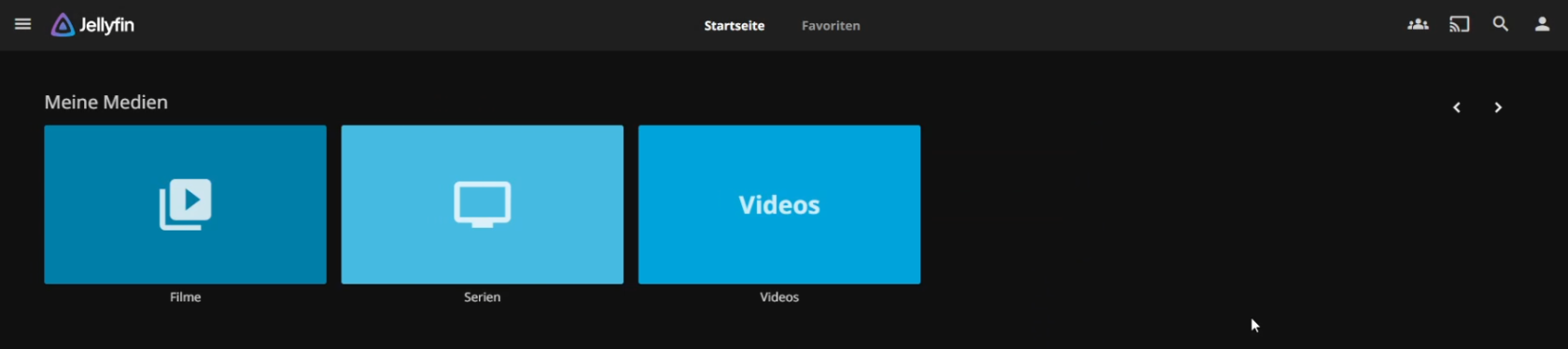Open the user profile icon
This screenshot has height=349, width=1568.
pyautogui.click(x=1542, y=24)
